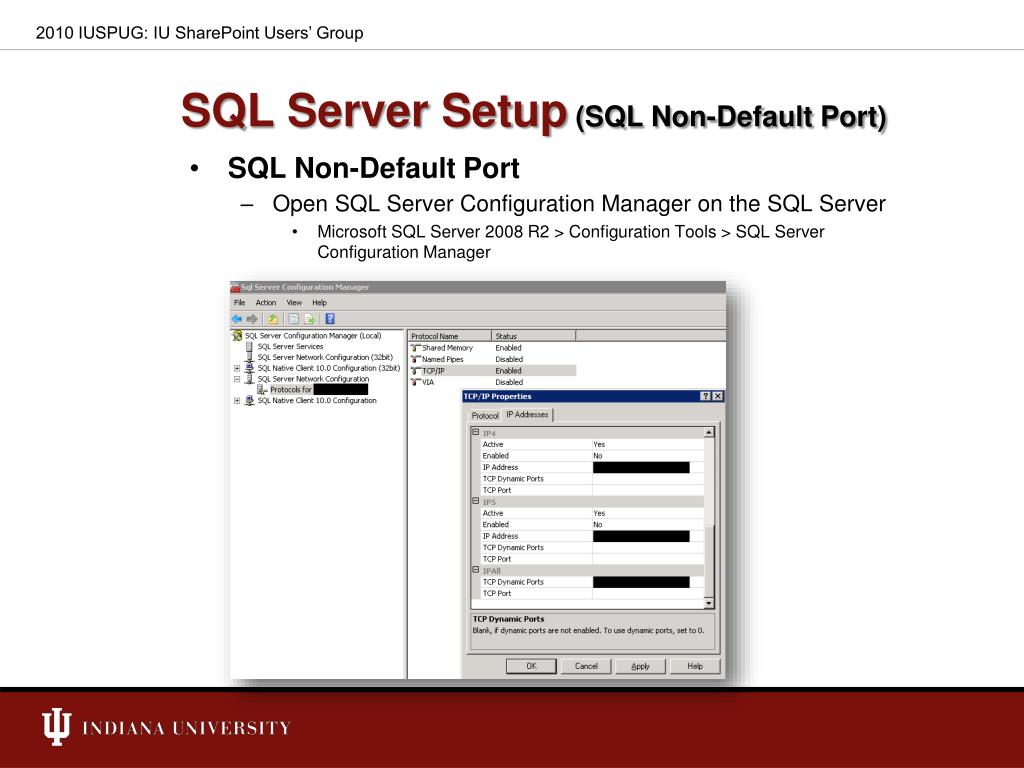This screenshot has width=1024, height=768.
Task: Click the Back arrow toolbar icon
Action: pyautogui.click(x=236, y=319)
